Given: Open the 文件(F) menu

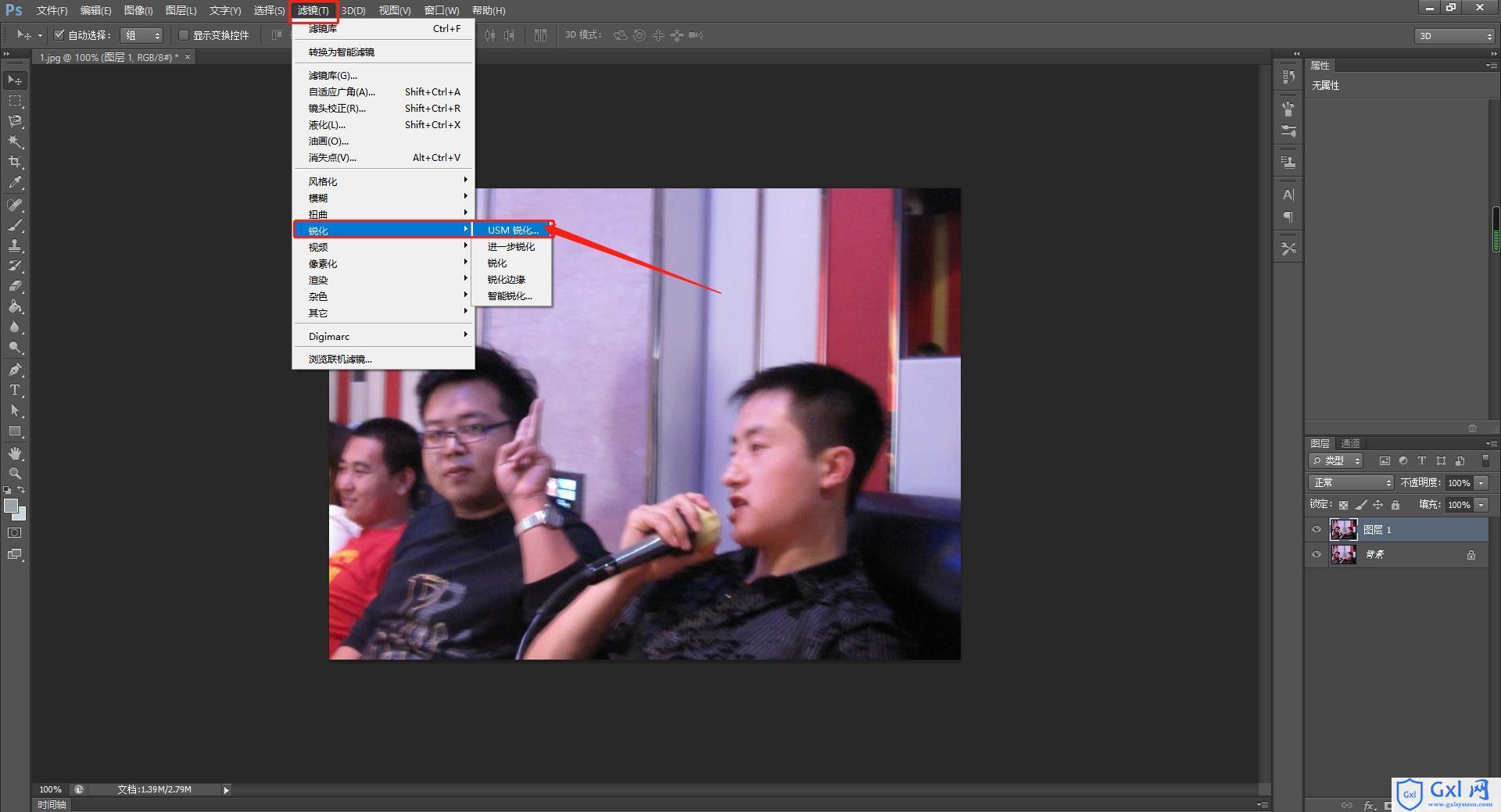Looking at the screenshot, I should point(52,10).
